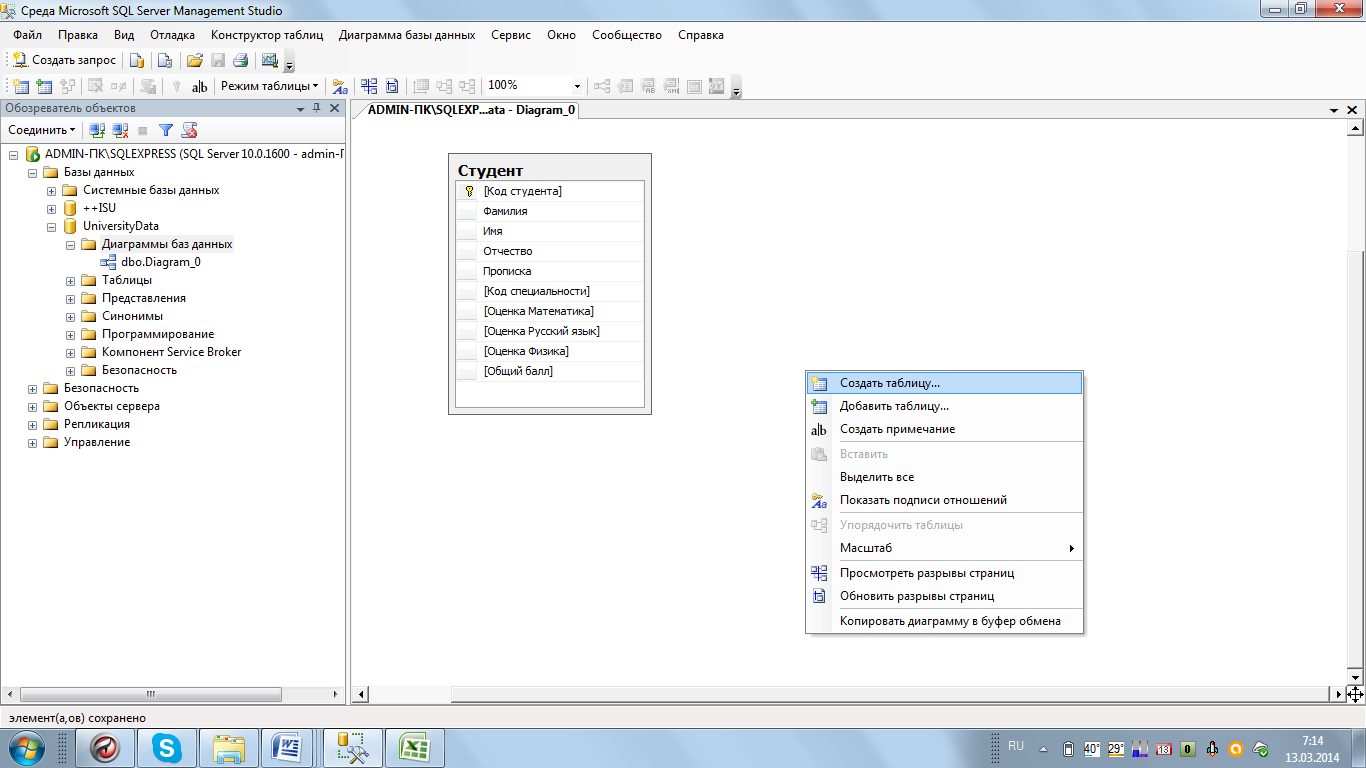Open the Масштаб submenu

click(x=944, y=548)
